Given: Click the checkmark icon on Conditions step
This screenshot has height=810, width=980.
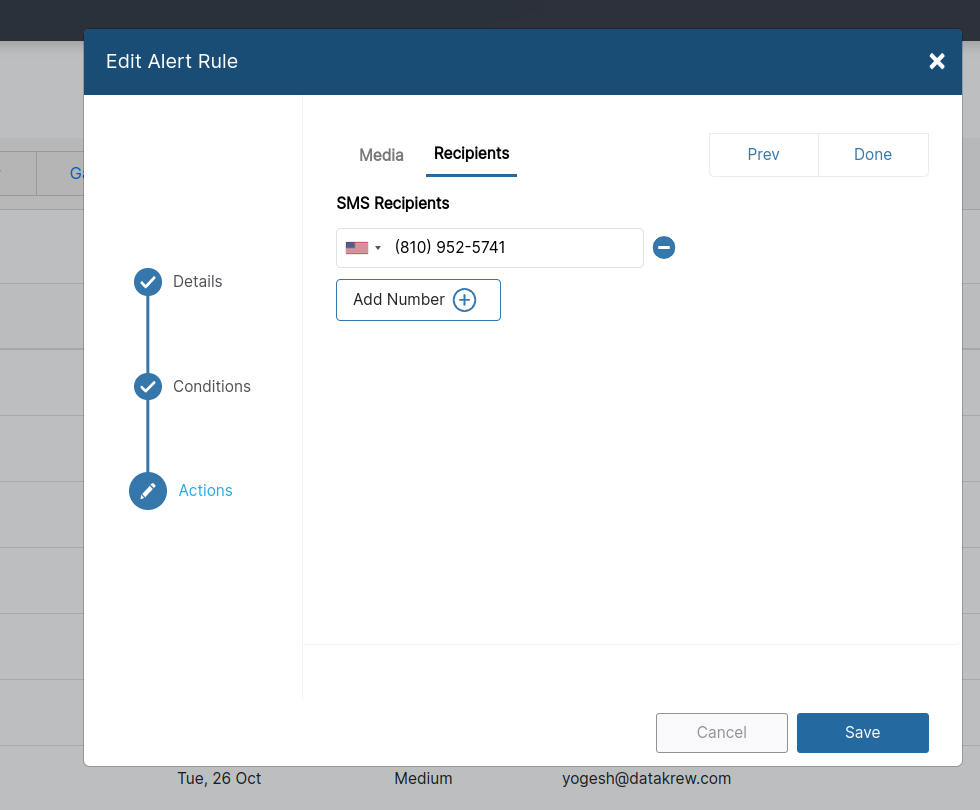Looking at the screenshot, I should (x=147, y=386).
